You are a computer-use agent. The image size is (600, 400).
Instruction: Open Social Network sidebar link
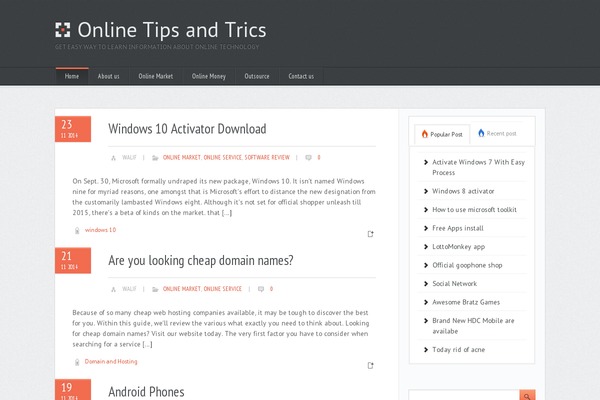[x=455, y=284]
